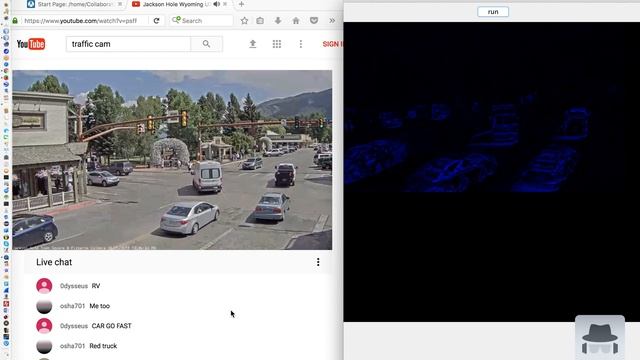Image resolution: width=640 pixels, height=360 pixels.
Task: Open the bookmarks library icon
Action: (260, 20)
